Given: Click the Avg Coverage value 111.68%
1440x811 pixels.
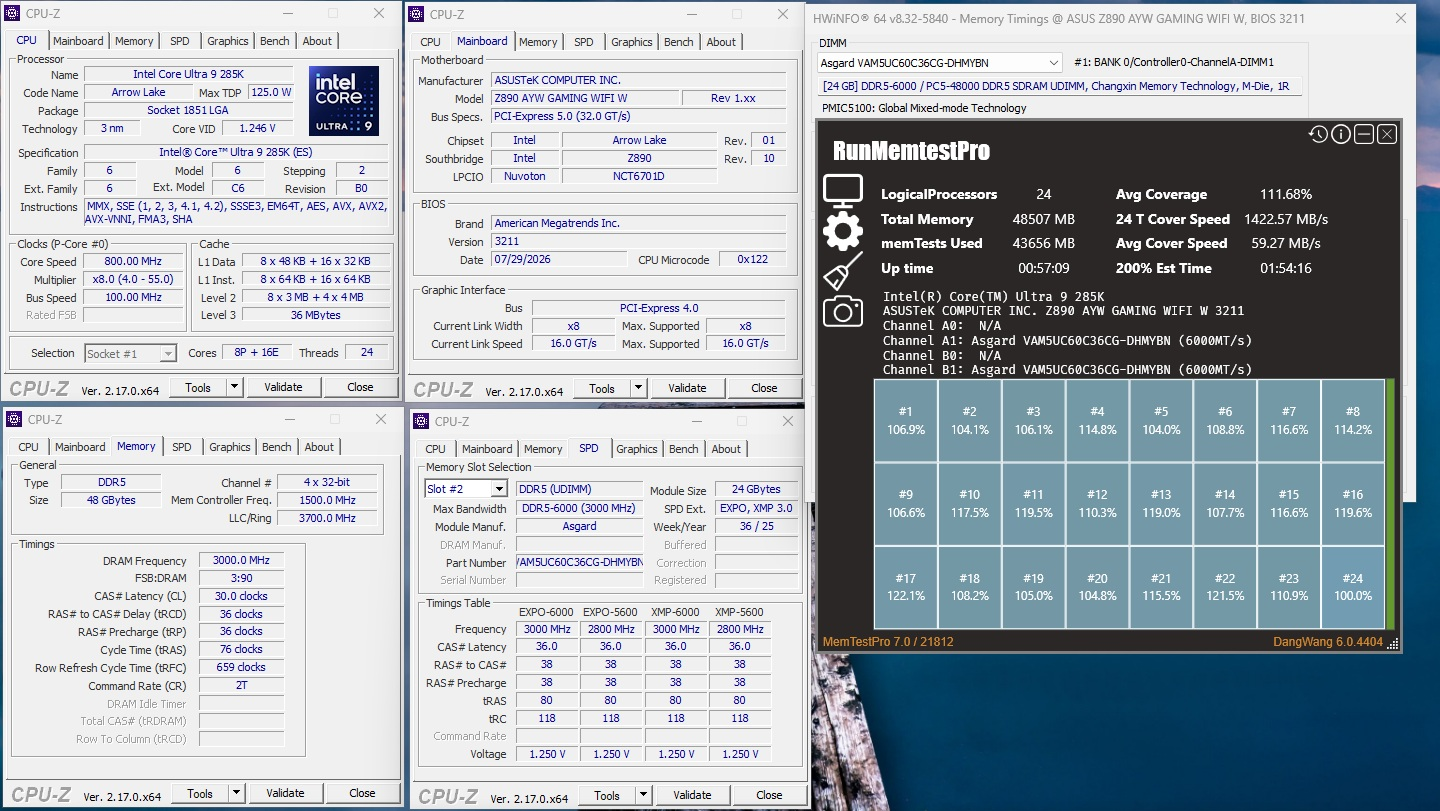Looking at the screenshot, I should pos(1286,194).
